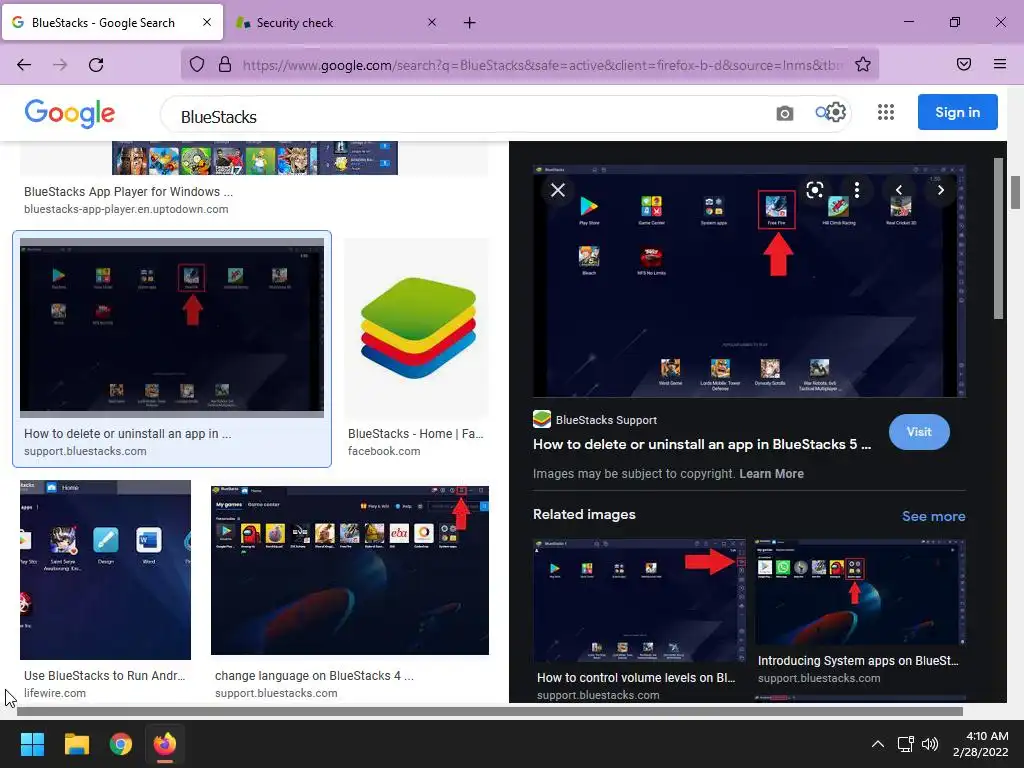This screenshot has height=768, width=1024.
Task: Open change language on BlueStacks 4 thumbnail
Action: (349, 569)
